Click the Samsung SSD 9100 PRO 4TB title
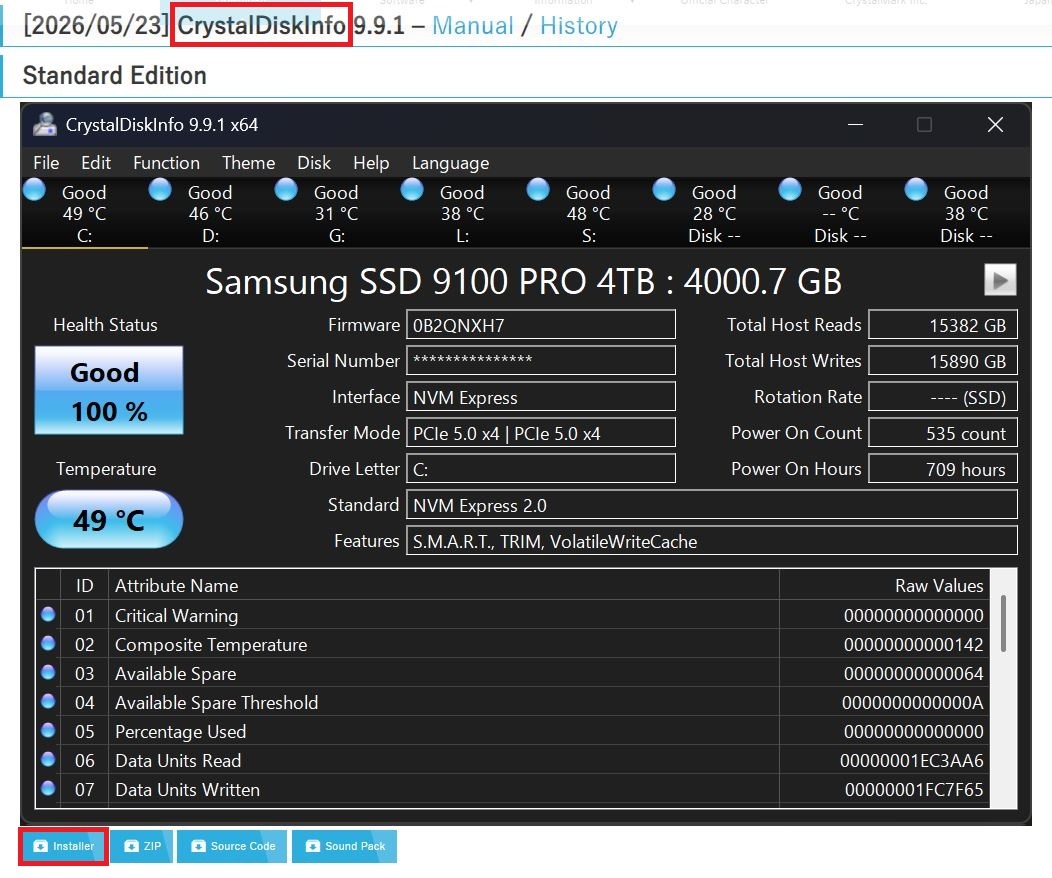Screen dimensions: 1052x878 point(523,281)
